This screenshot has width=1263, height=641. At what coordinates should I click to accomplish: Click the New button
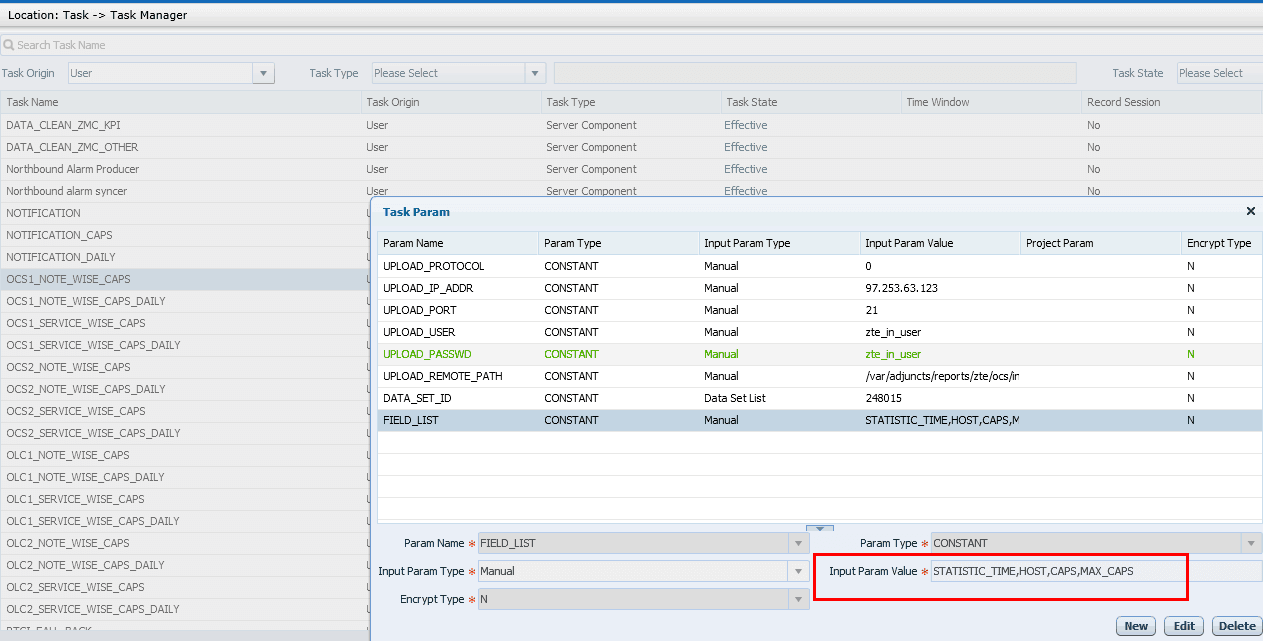1136,626
